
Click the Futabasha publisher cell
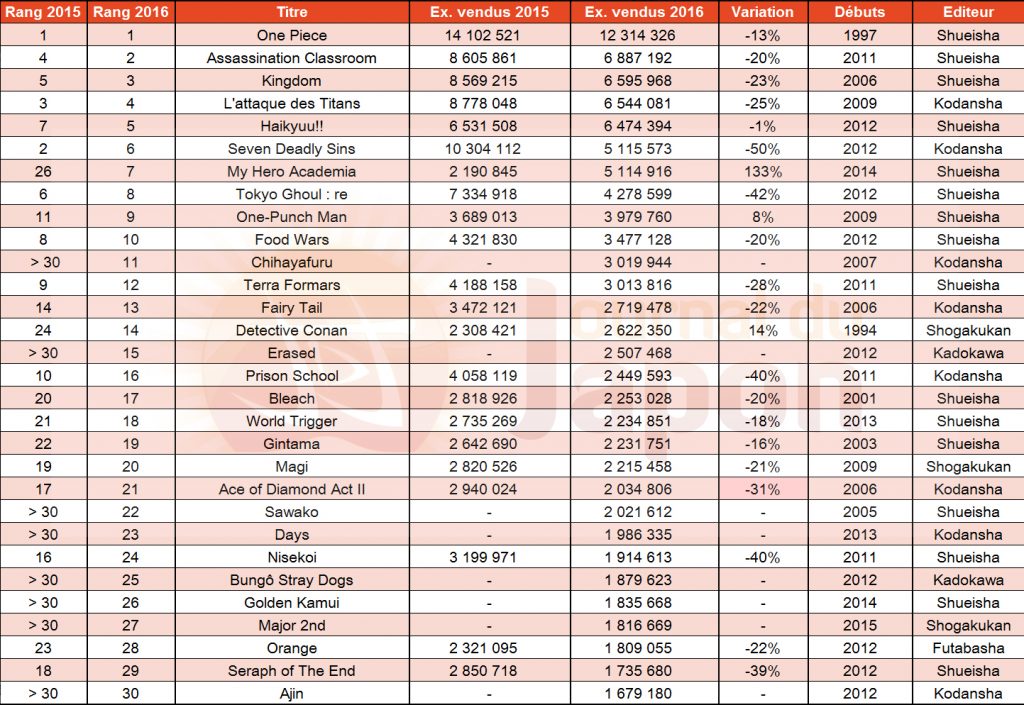click(967, 648)
